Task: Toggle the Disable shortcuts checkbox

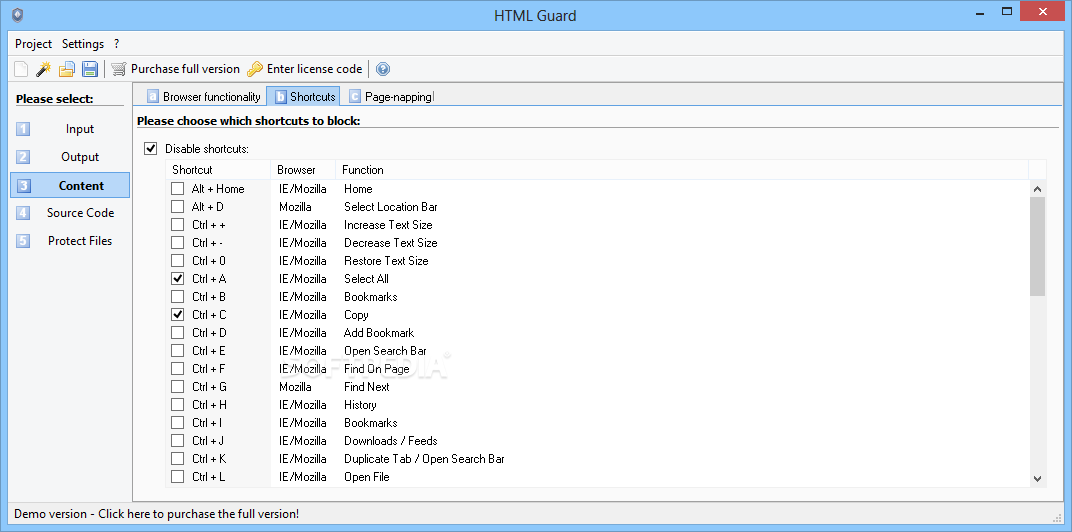Action: (x=150, y=148)
